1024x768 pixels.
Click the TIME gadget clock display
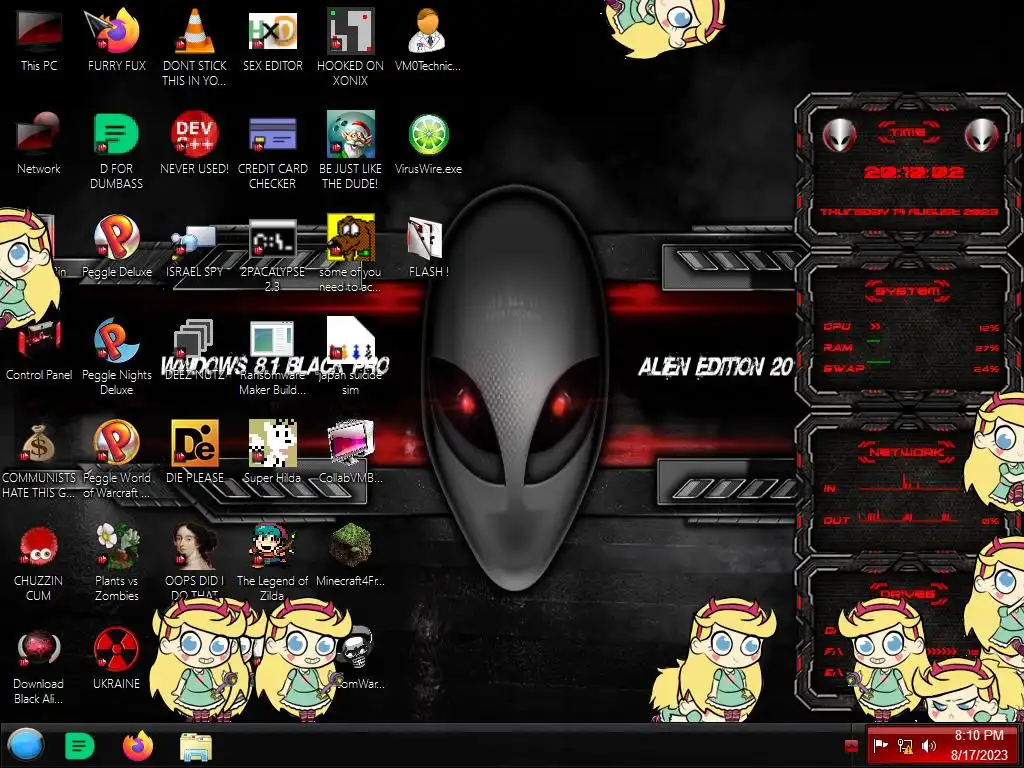(913, 172)
